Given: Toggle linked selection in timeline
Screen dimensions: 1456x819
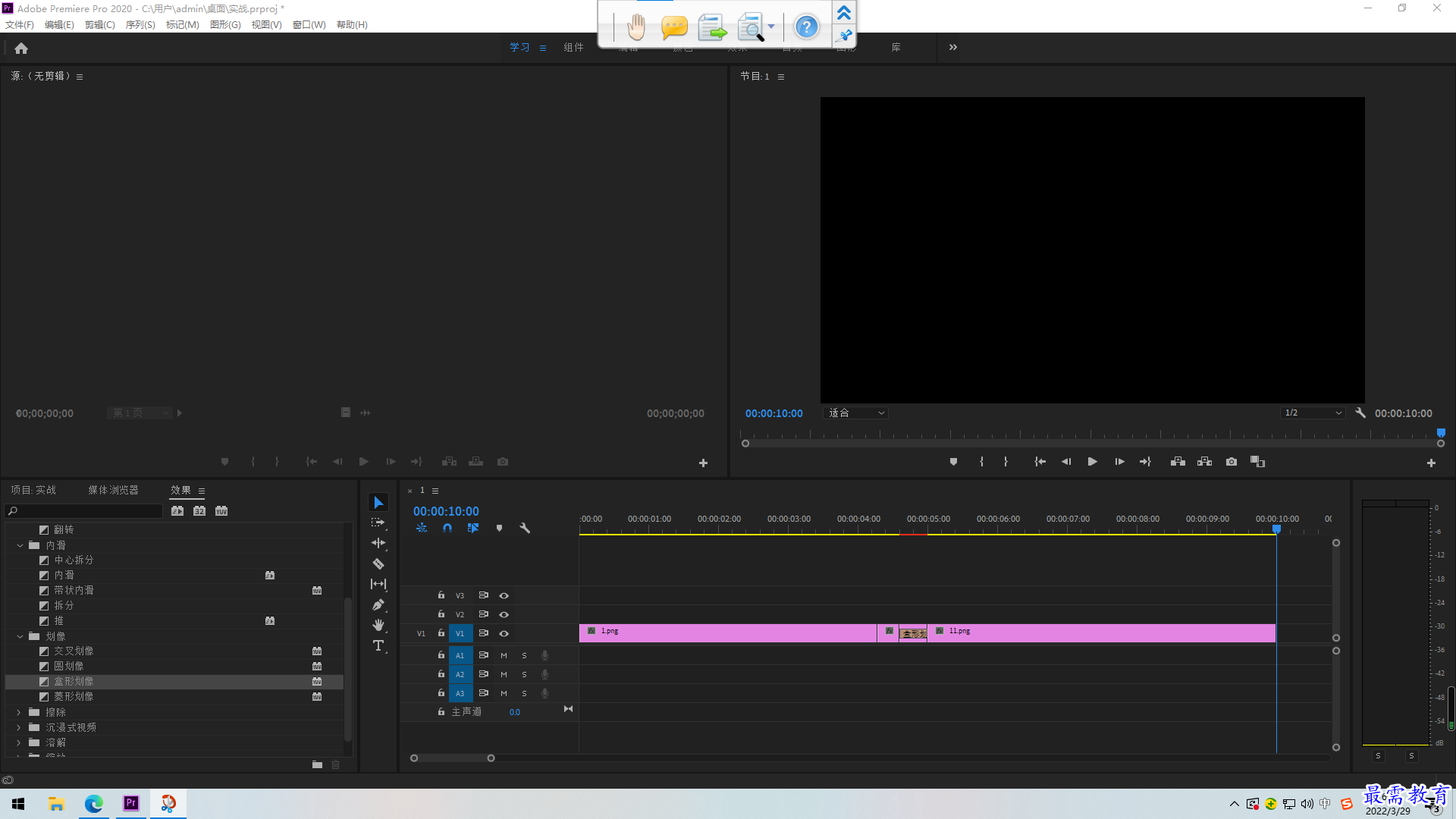Looking at the screenshot, I should [473, 528].
